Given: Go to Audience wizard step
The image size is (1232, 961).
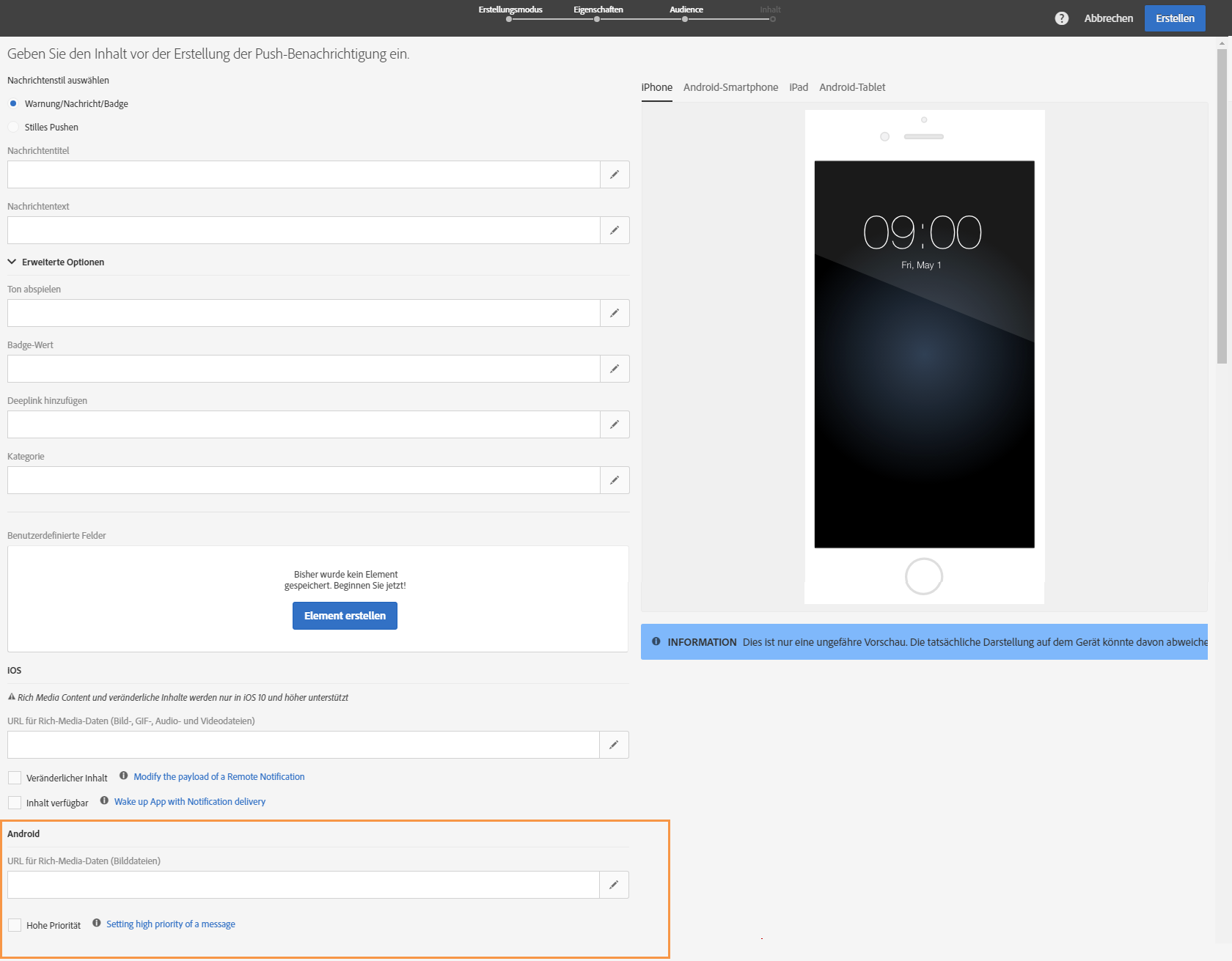Looking at the screenshot, I should pos(686,12).
